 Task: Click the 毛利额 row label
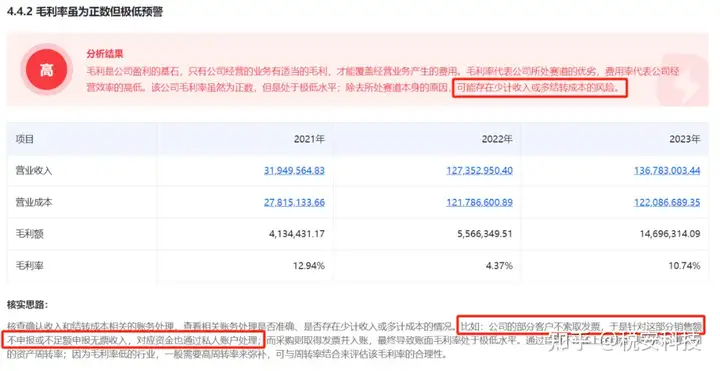tap(29, 234)
